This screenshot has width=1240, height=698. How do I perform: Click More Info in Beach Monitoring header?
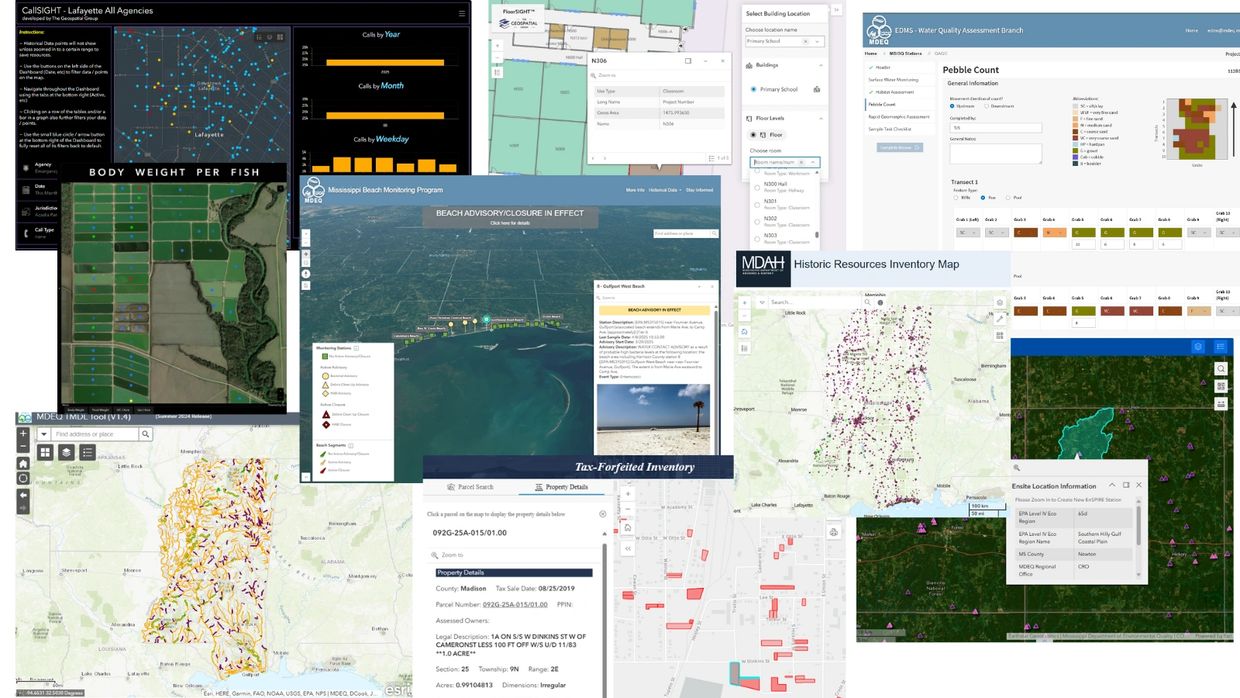point(635,190)
